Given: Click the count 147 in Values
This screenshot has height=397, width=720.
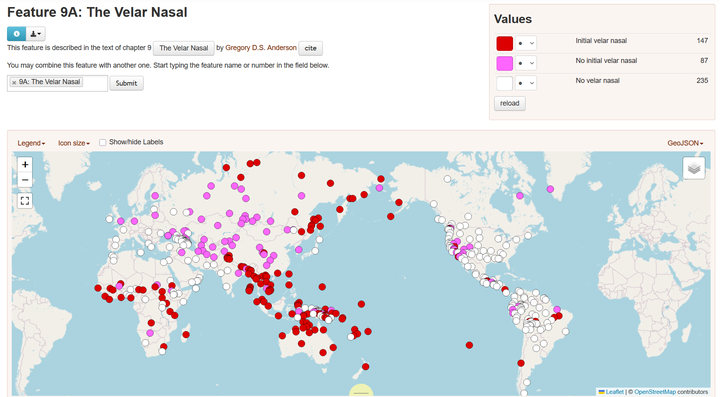Looking at the screenshot, I should 702,40.
